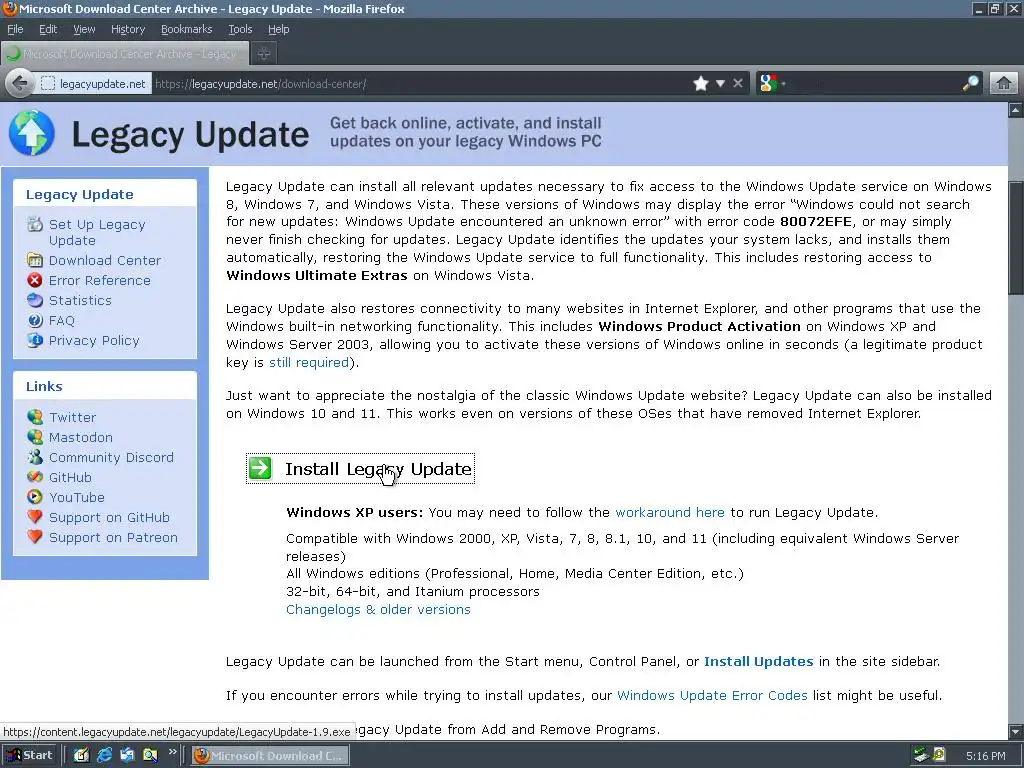Follow the still required link
1024x768 pixels.
tap(309, 362)
